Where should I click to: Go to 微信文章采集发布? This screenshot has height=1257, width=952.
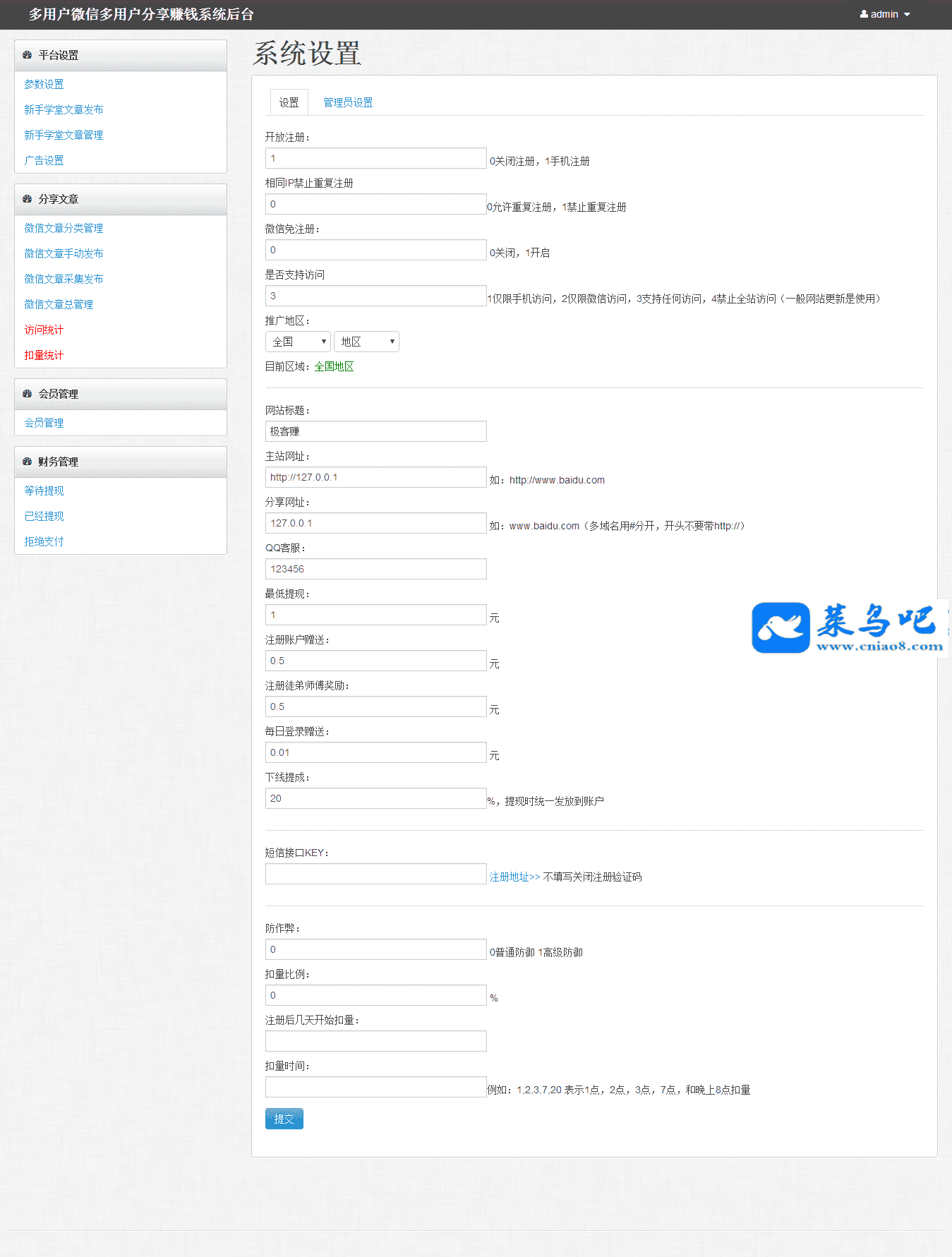click(x=64, y=279)
